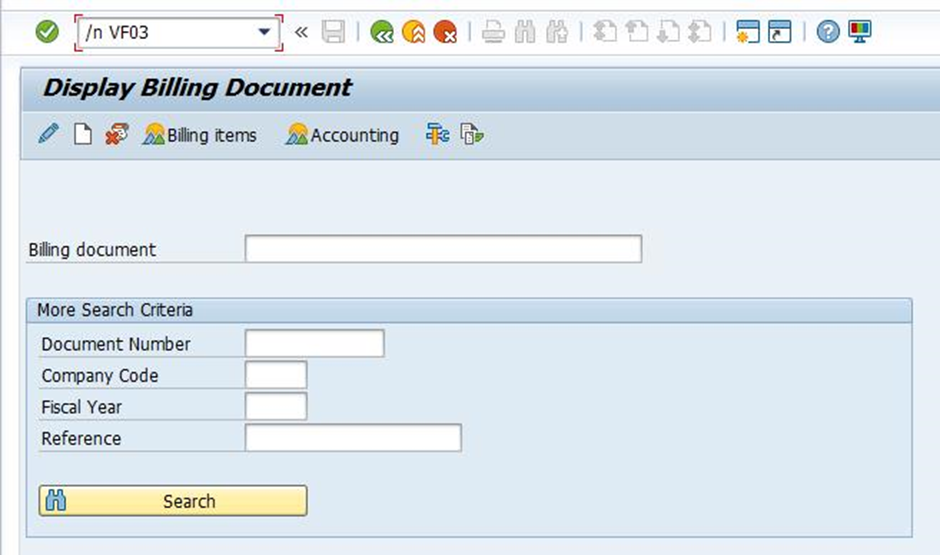This screenshot has height=555, width=940.
Task: Click the red Cancel icon
Action: pyautogui.click(x=445, y=32)
